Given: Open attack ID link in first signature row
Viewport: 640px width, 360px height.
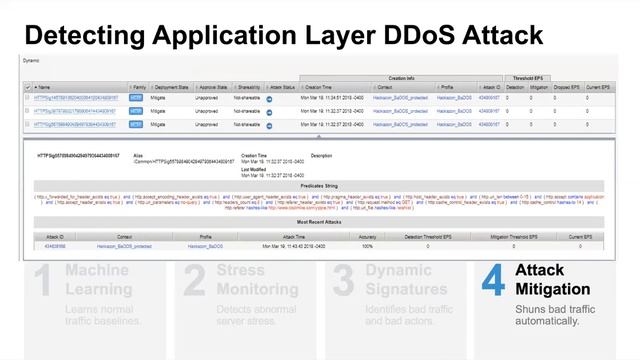Looking at the screenshot, I should pos(489,98).
